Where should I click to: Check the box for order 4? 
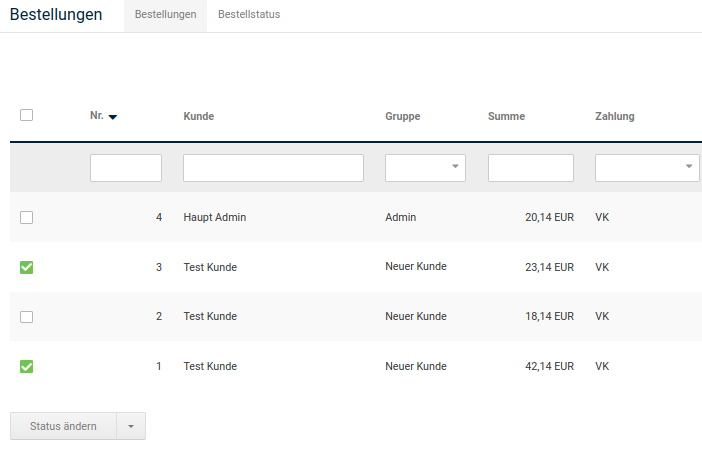point(27,217)
